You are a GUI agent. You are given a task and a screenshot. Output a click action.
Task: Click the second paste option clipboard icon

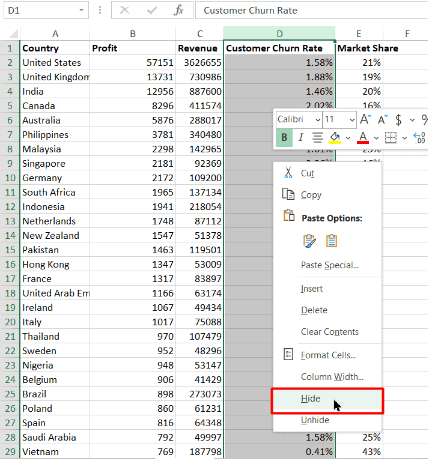[331, 241]
